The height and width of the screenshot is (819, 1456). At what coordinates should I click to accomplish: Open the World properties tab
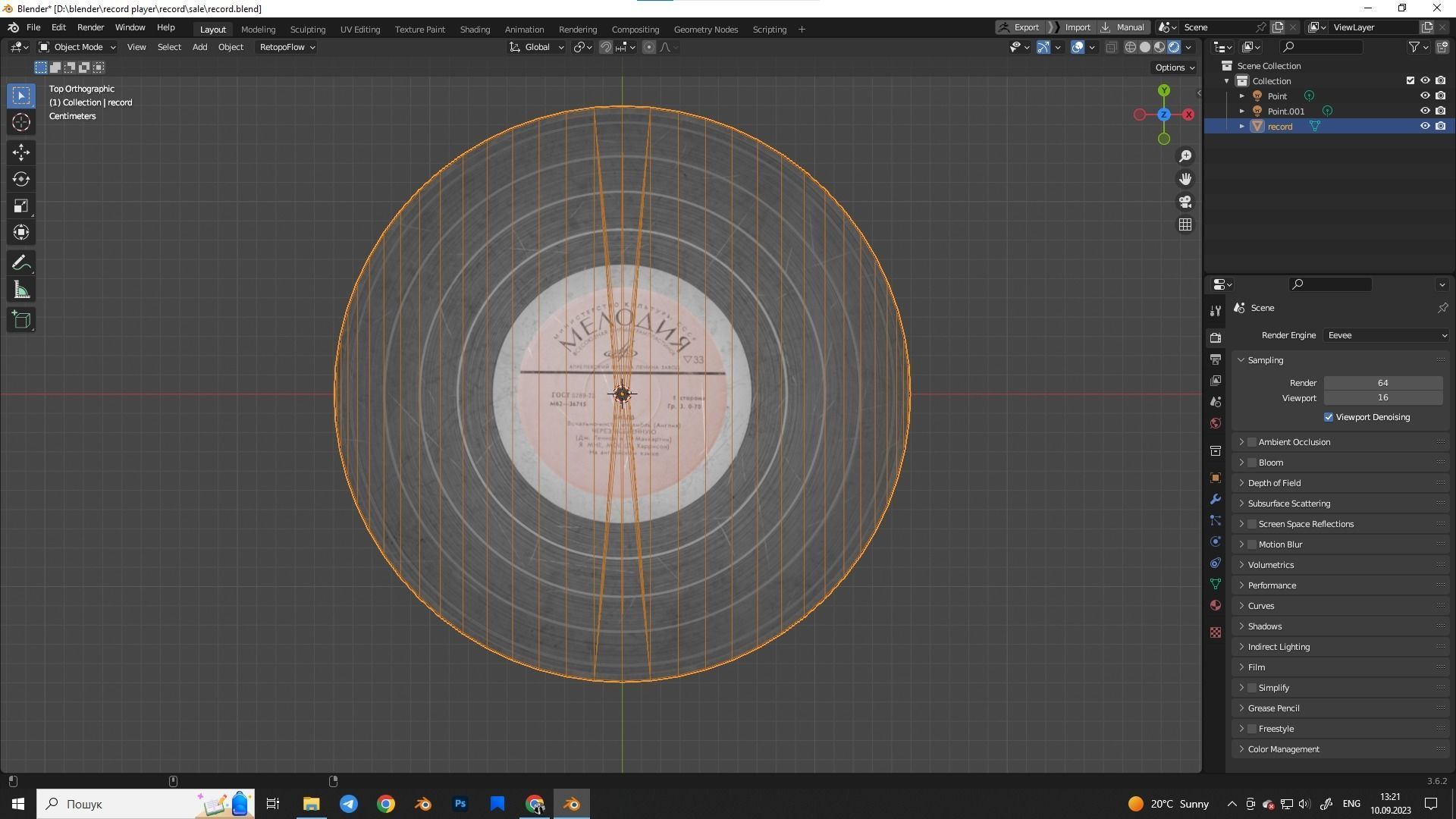pos(1216,423)
